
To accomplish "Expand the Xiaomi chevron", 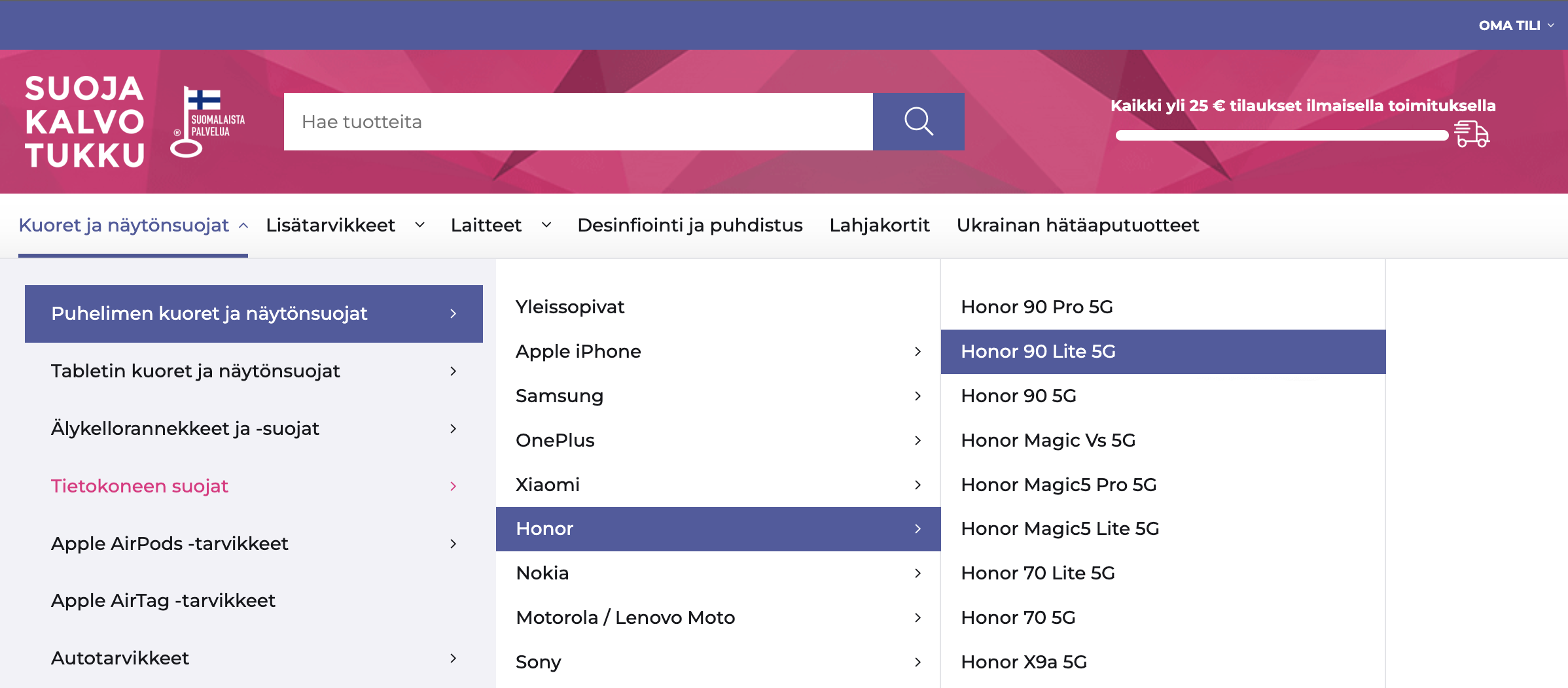I will [918, 485].
